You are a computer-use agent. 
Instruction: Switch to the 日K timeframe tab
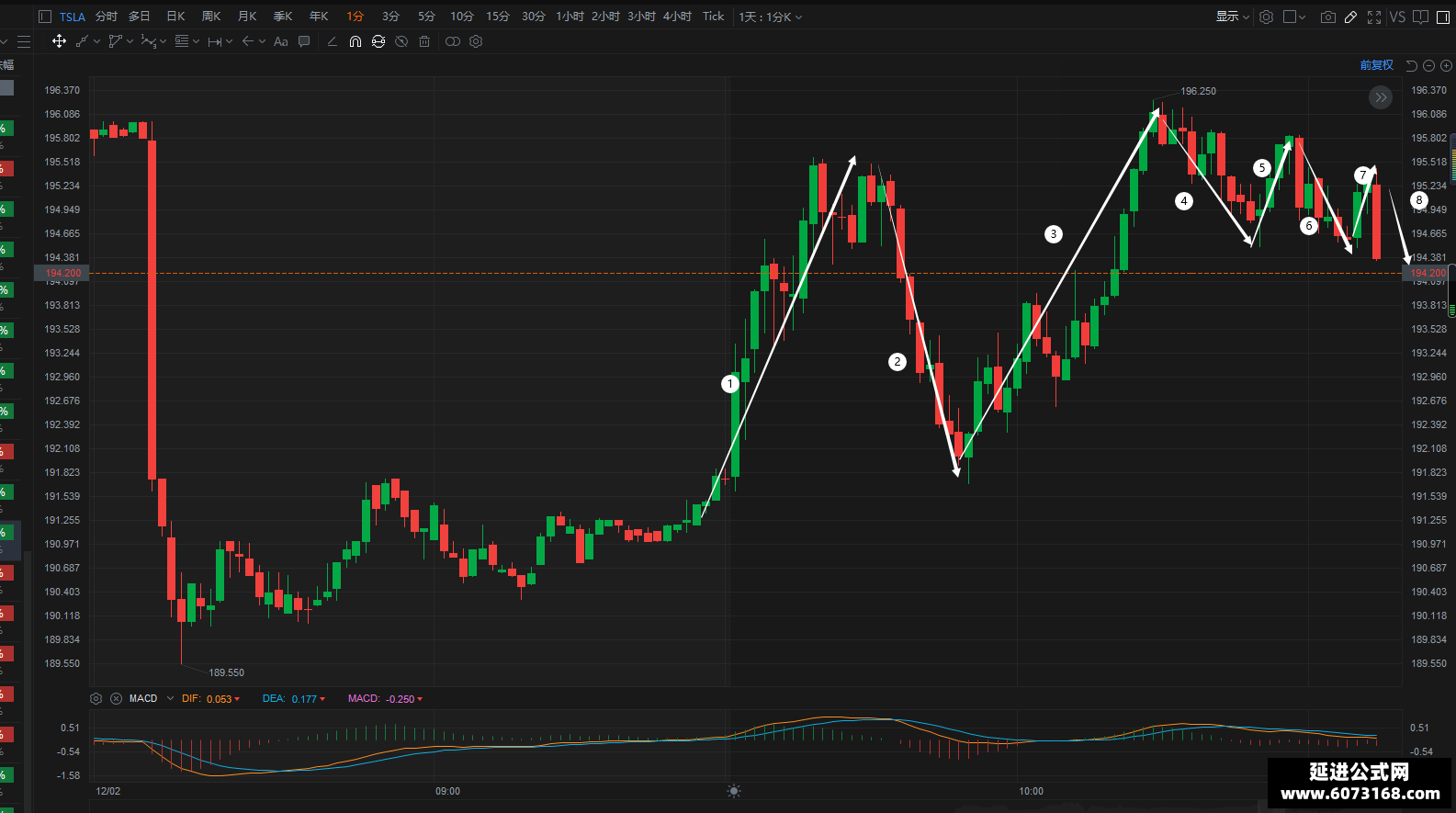(x=175, y=17)
